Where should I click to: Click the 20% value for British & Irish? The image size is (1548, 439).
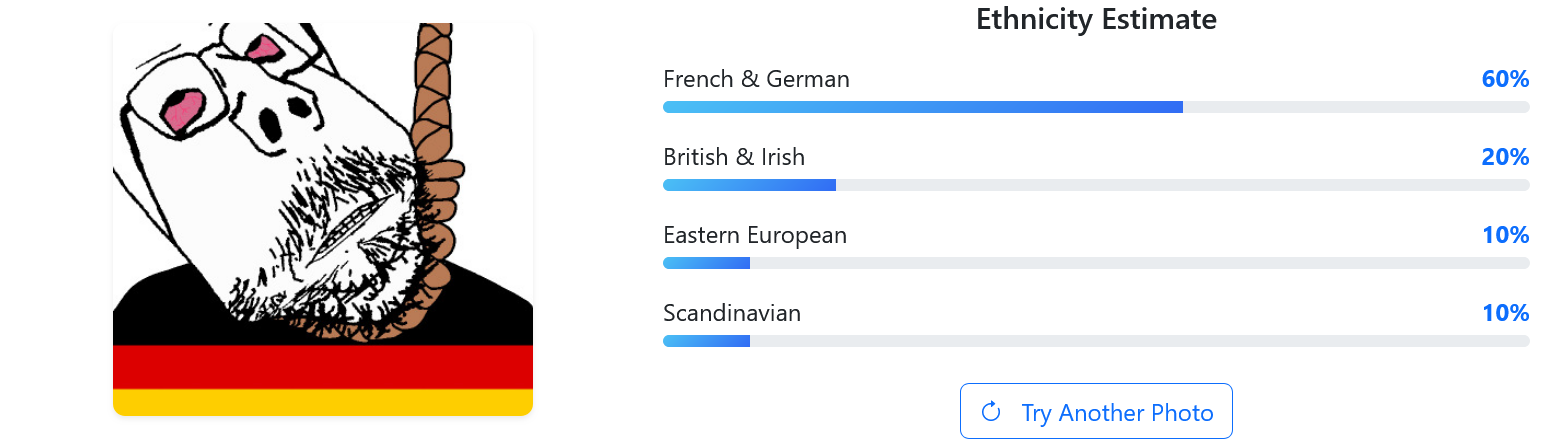1505,157
